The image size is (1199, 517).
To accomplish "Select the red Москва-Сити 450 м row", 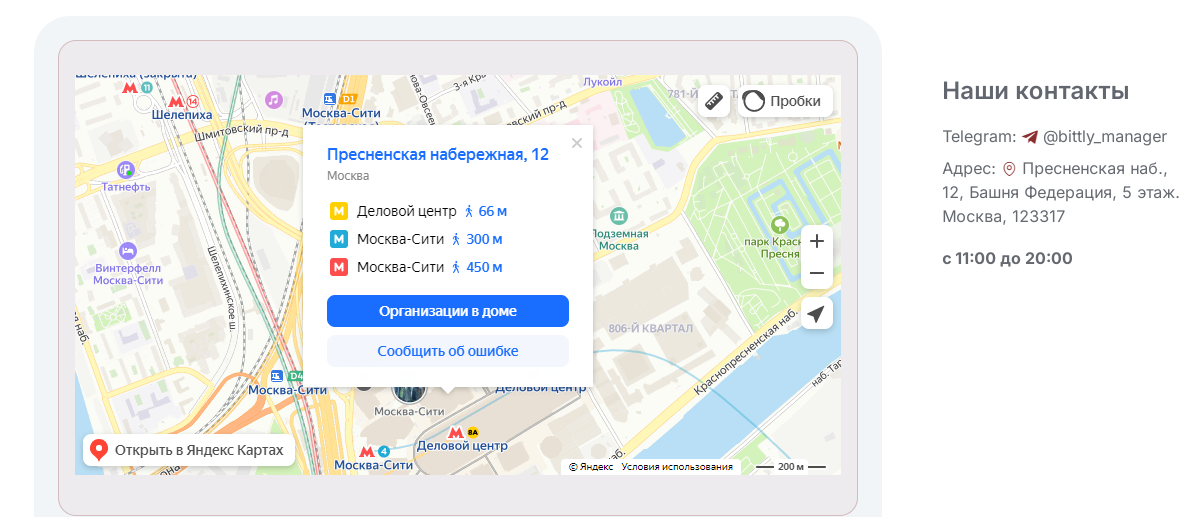I will pyautogui.click(x=417, y=268).
